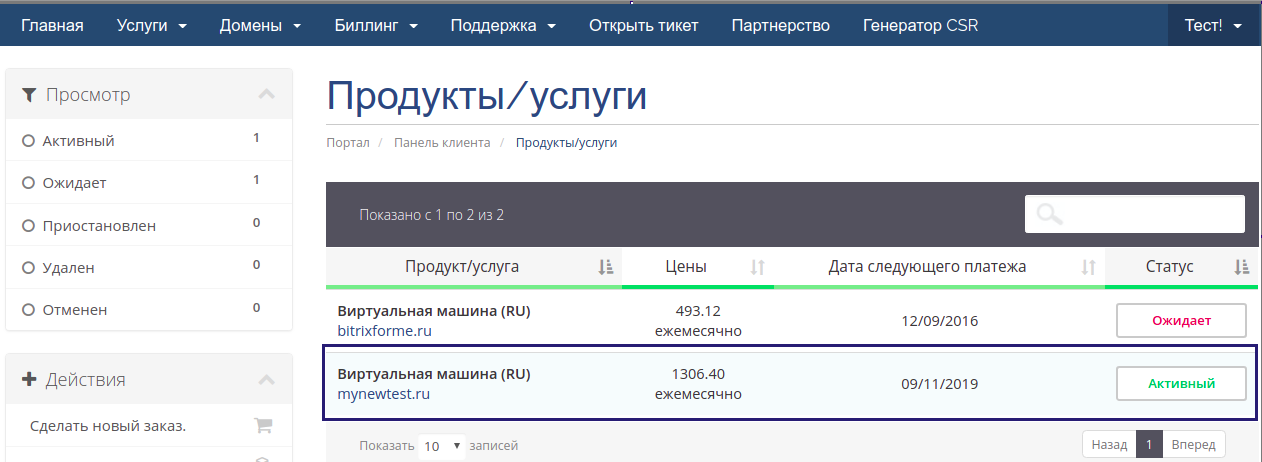Select the Ожидает filter radio option
1262x462 pixels.
pos(28,183)
